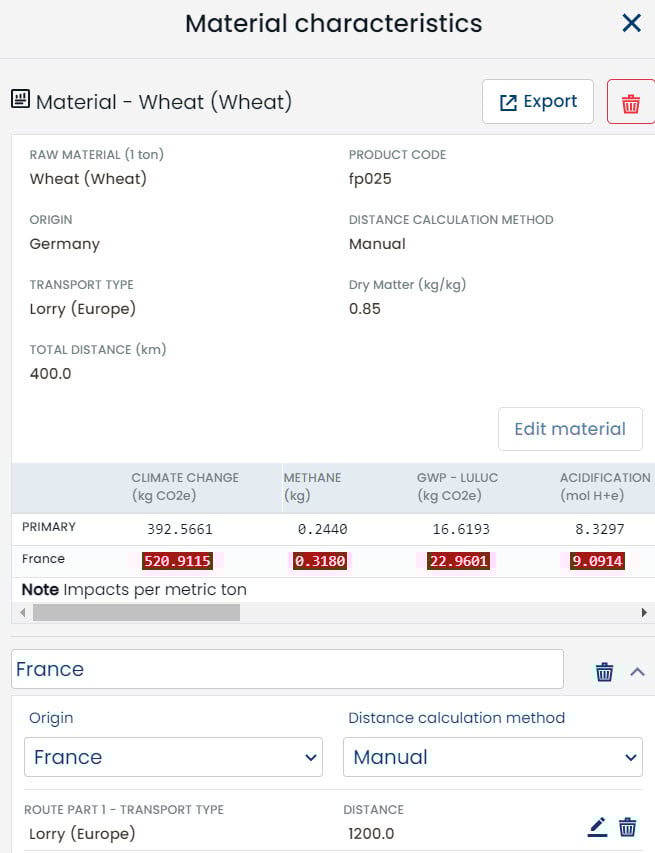Screen dimensions: 655x853
Task: Select the France row label in impacts table
Action: [43, 559]
